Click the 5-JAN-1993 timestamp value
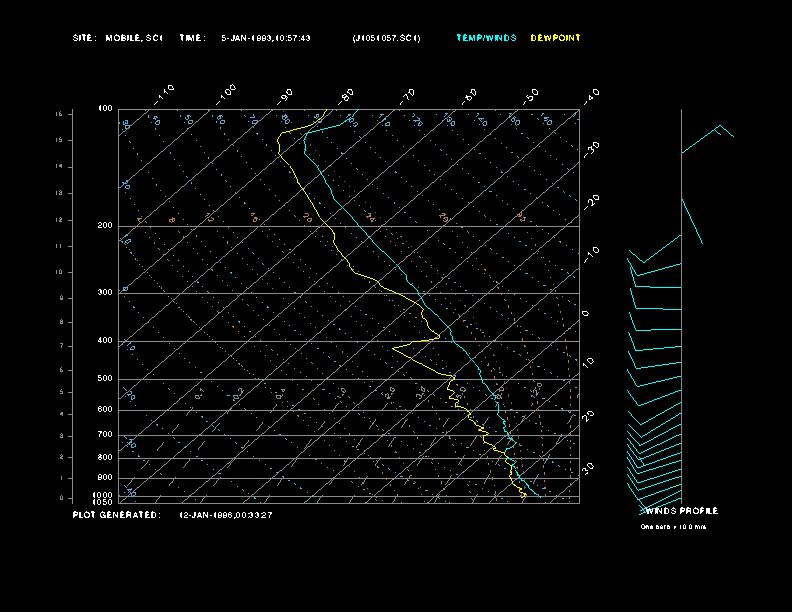The image size is (792, 612). 265,38
